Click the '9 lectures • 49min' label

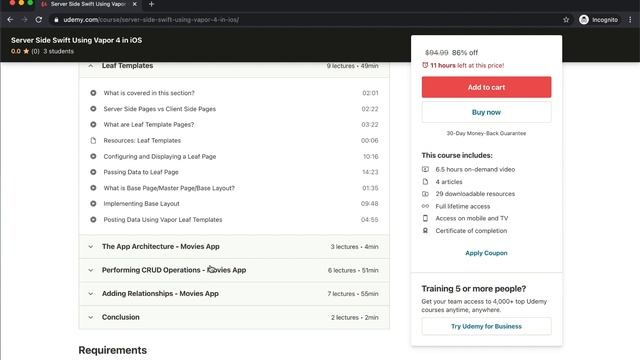[352, 66]
